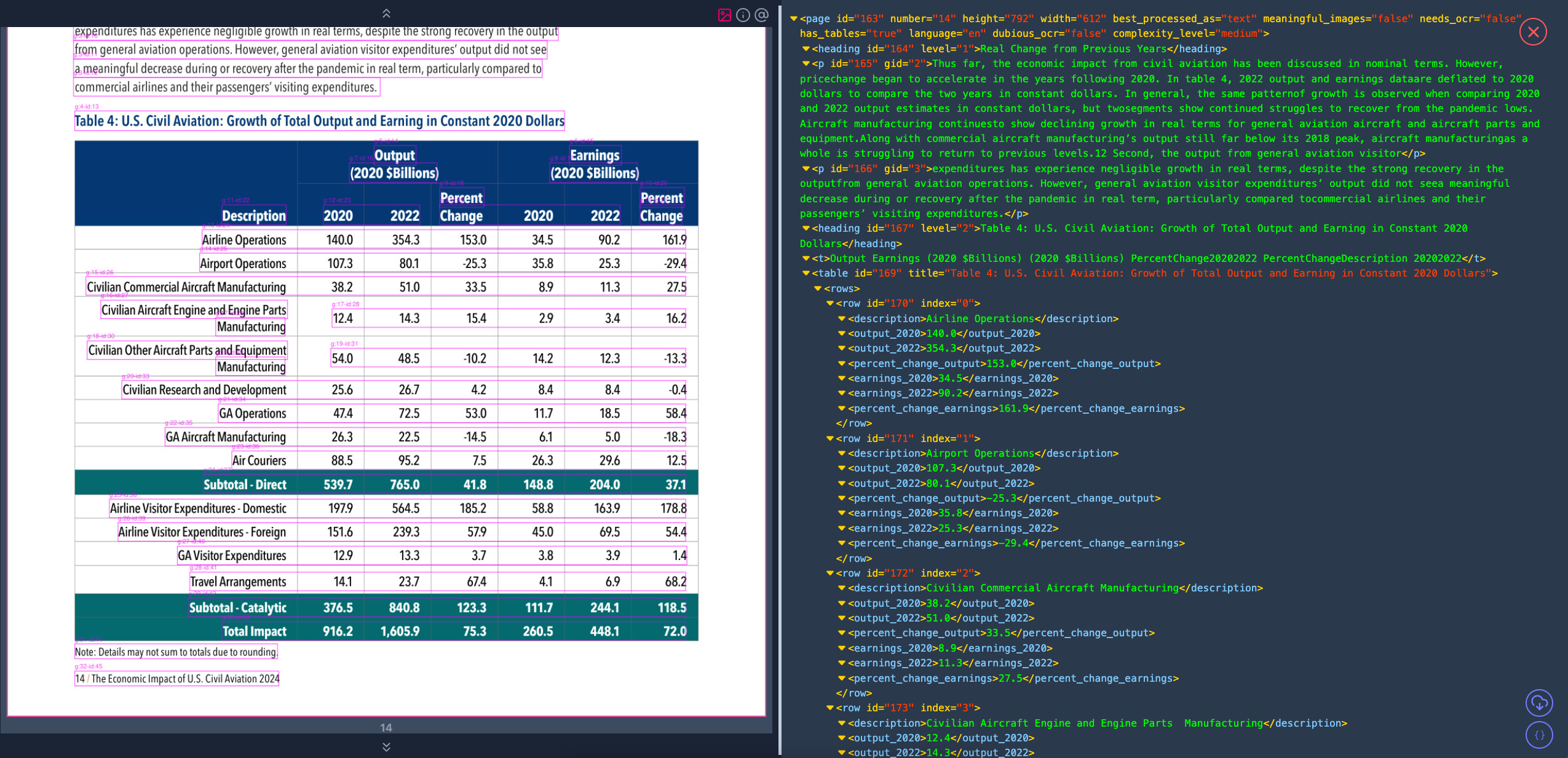Collapse the heading id 167 node
This screenshot has height=758, width=1568.
click(806, 229)
